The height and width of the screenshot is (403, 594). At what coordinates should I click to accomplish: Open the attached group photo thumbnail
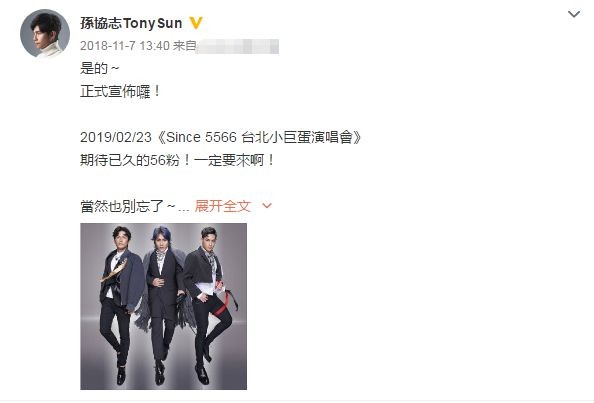point(163,306)
